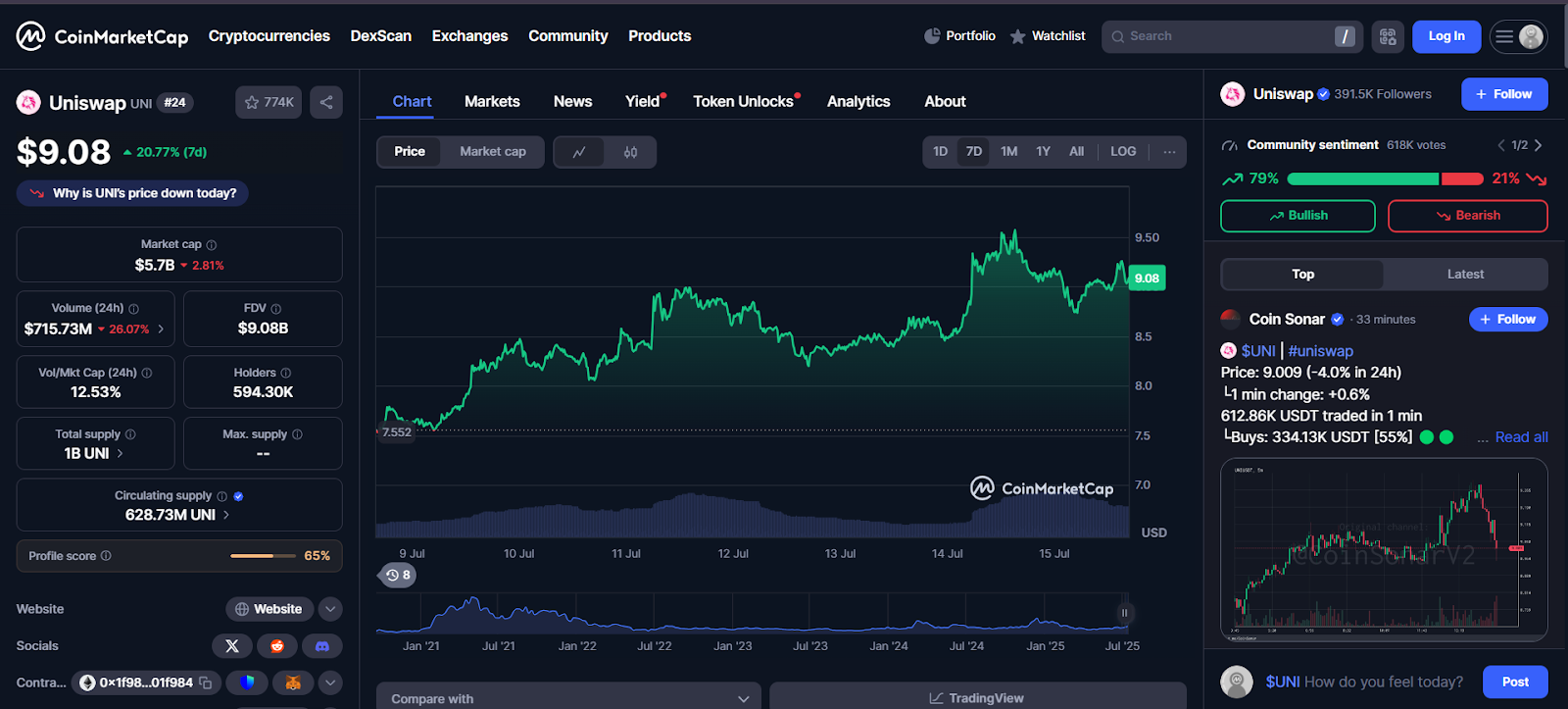1568x709 pixels.
Task: Open chart more options ellipsis
Action: coord(1169,152)
